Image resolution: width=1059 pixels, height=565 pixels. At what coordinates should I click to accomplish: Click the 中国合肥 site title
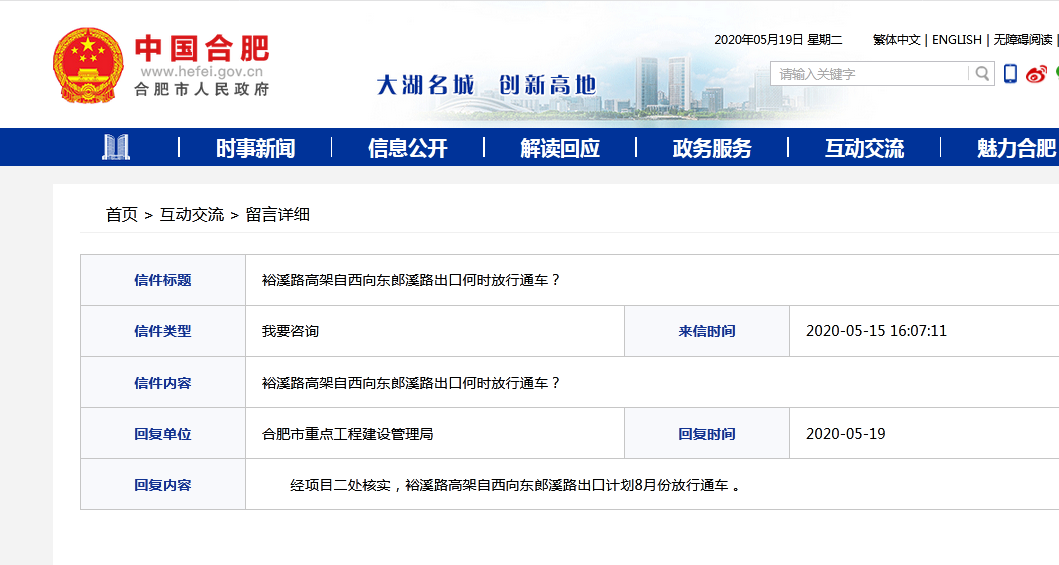202,48
